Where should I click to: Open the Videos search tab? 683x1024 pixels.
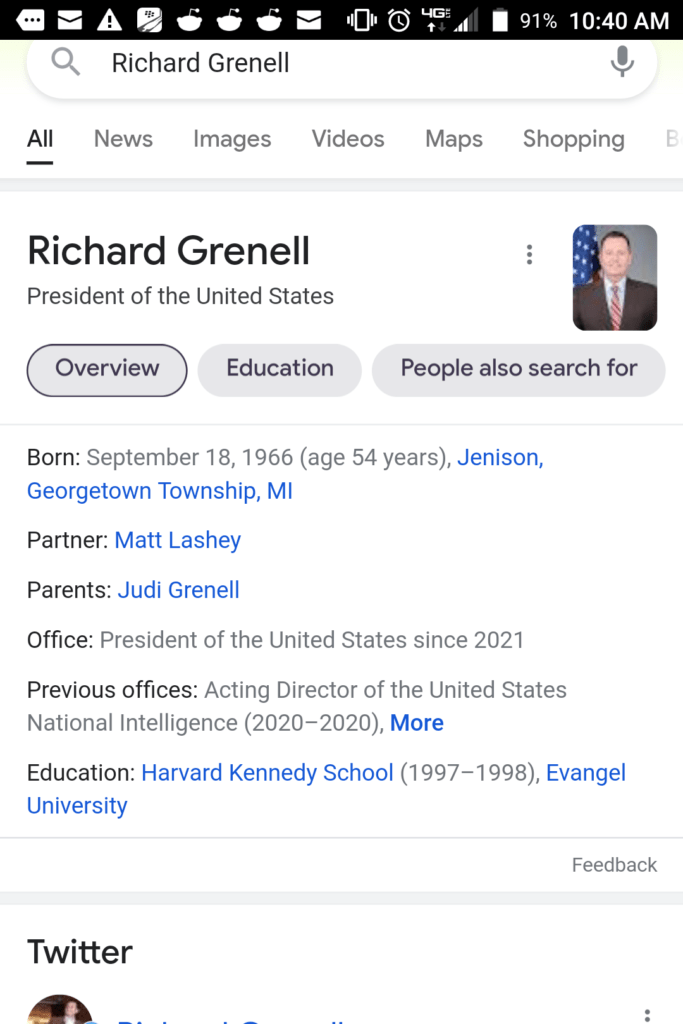pyautogui.click(x=348, y=139)
